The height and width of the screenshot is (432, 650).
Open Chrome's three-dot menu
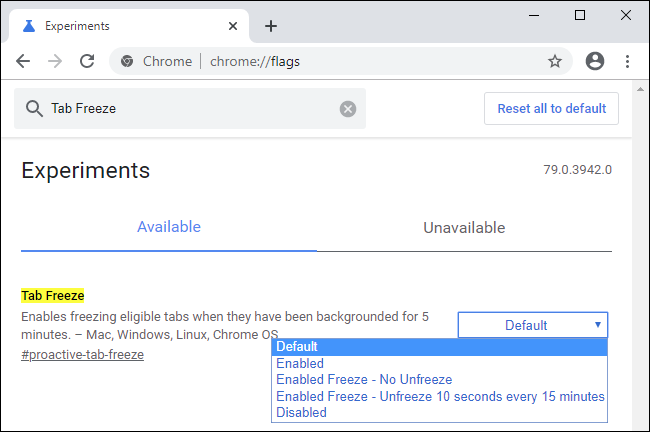point(628,61)
